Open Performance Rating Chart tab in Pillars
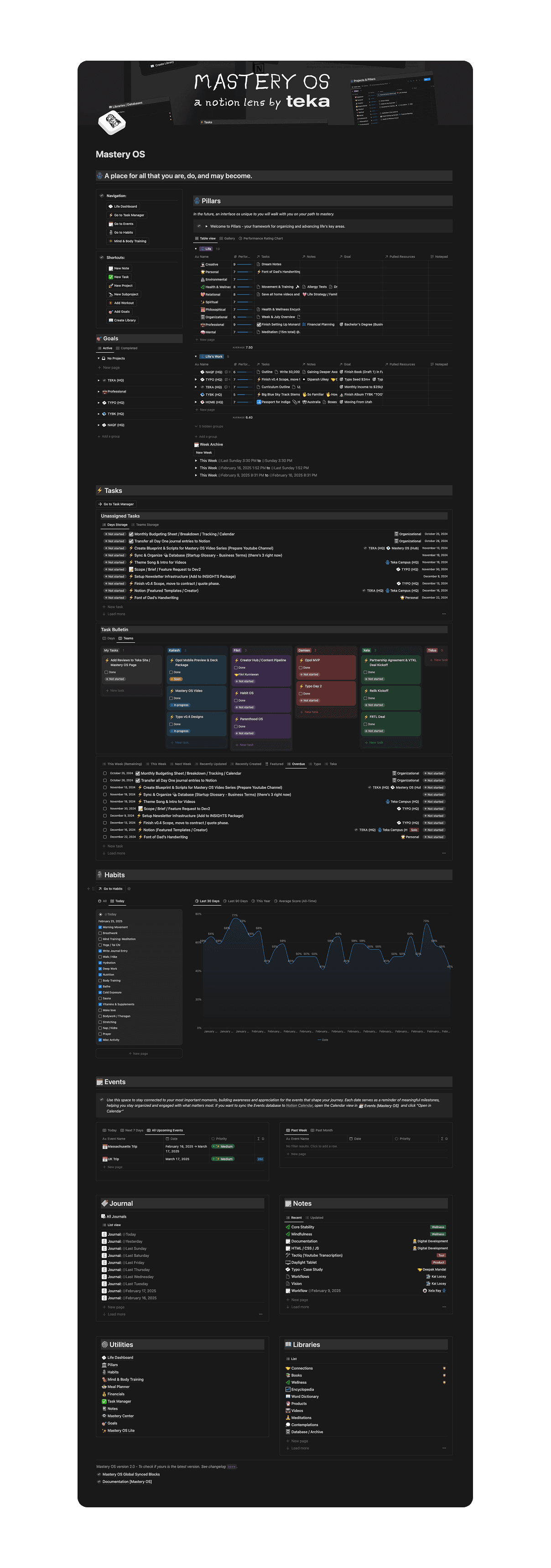Viewport: 551px width, 1568px height. tap(260, 239)
